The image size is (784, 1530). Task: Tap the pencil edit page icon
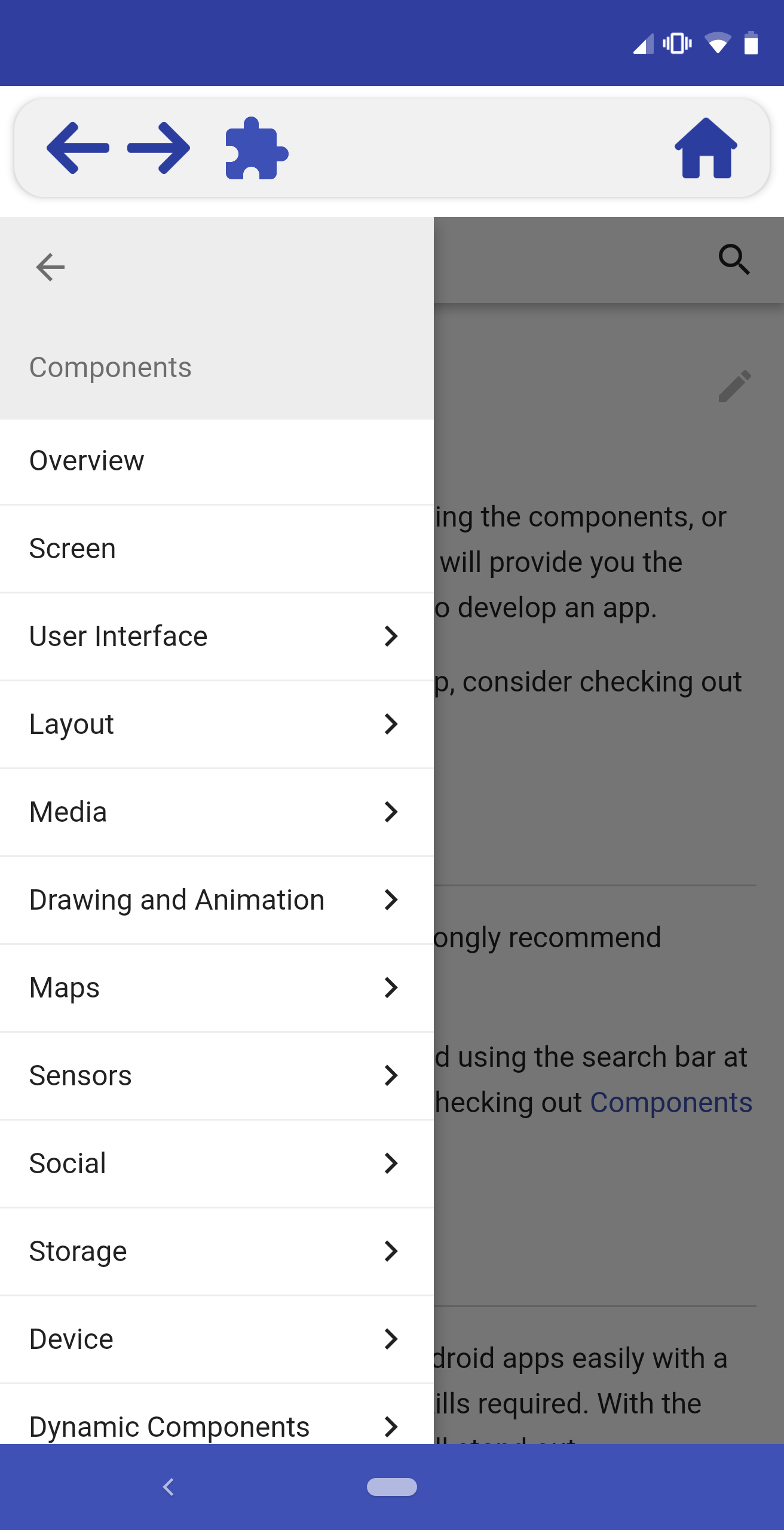click(734, 386)
